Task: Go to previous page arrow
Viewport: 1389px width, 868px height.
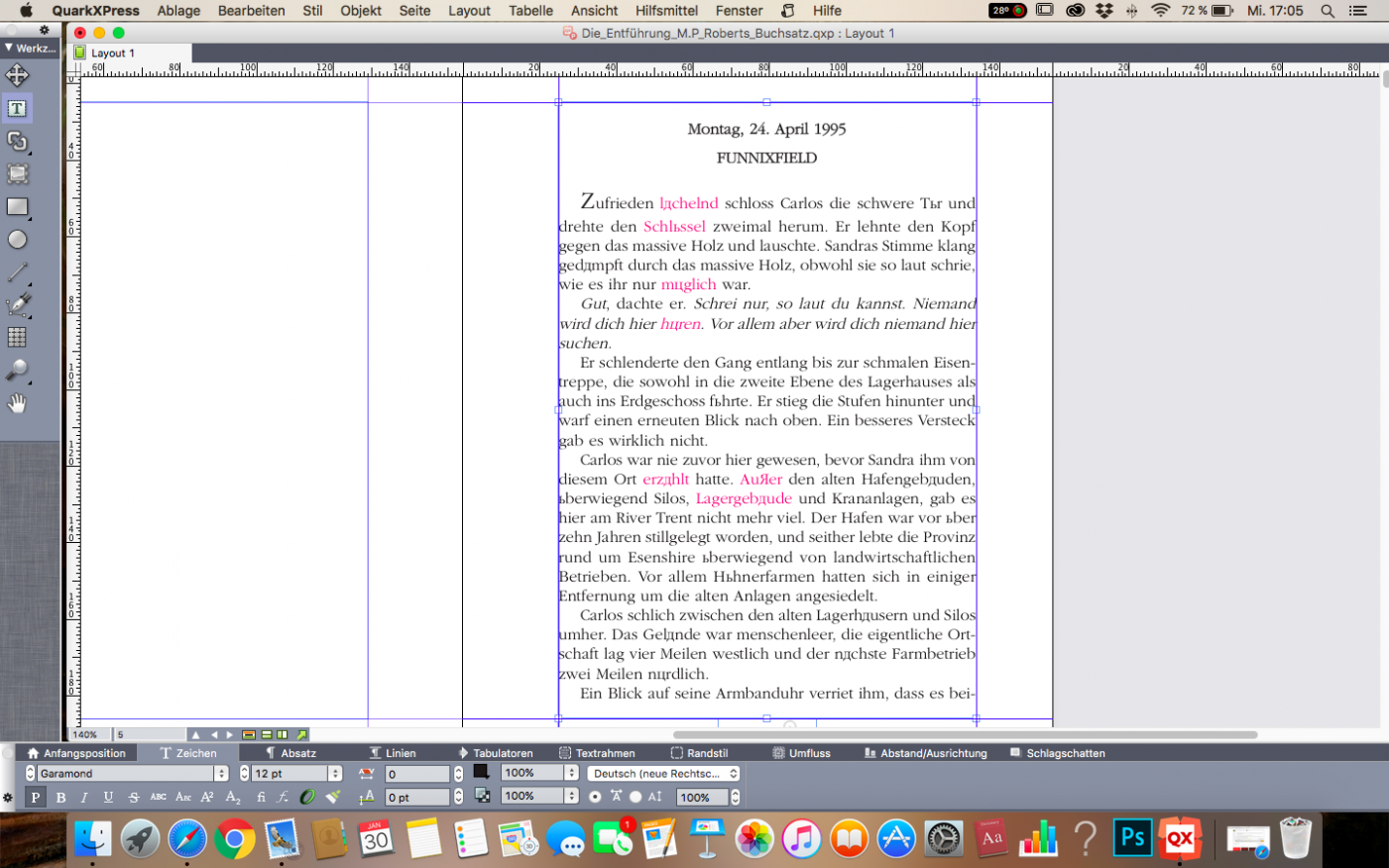Action: coord(213,734)
